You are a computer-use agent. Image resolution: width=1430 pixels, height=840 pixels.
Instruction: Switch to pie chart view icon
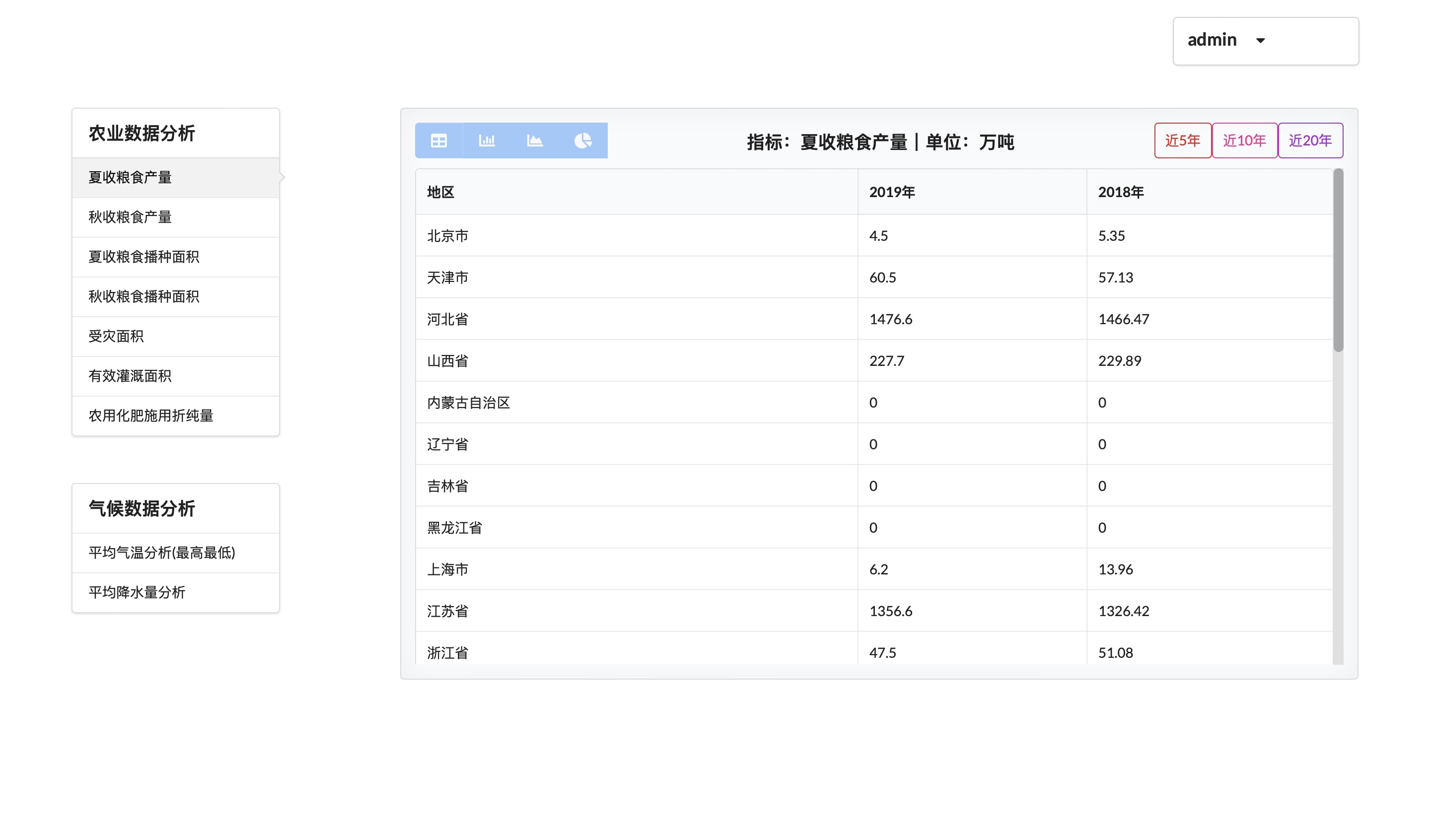[583, 140]
